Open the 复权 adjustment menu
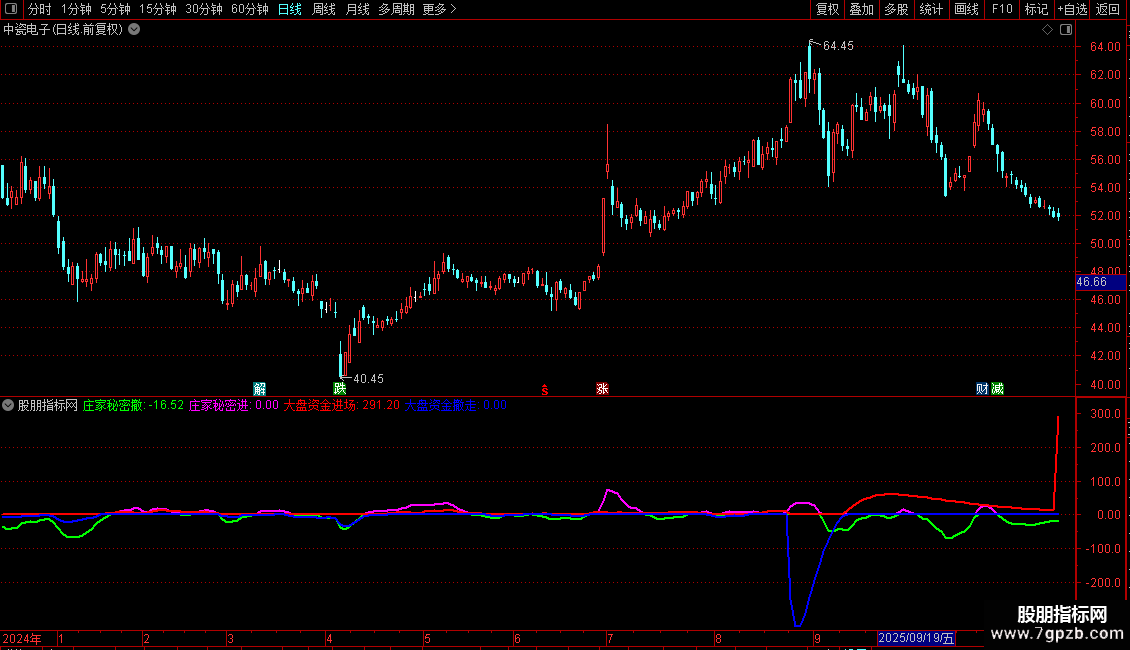 (827, 9)
